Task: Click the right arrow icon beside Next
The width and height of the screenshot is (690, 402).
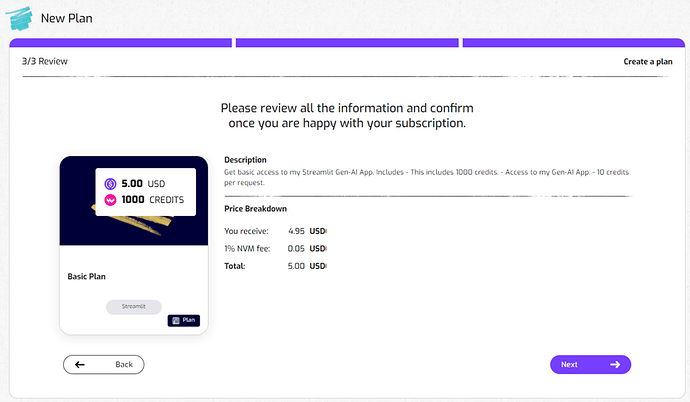Action: [615, 364]
